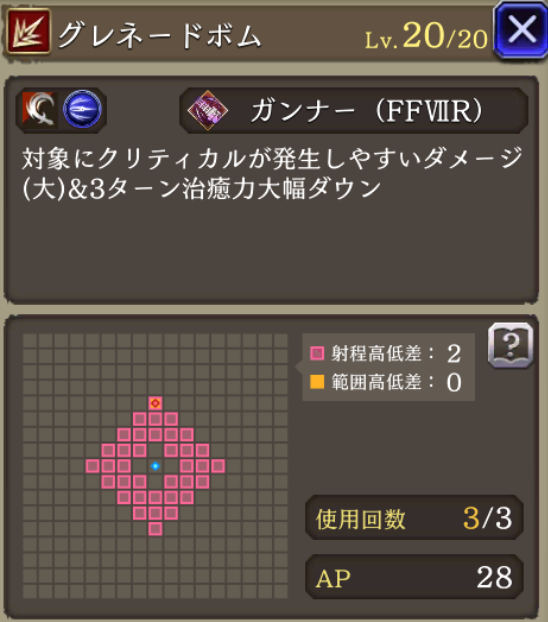Tap the pink 射程高低差 legend swatch
This screenshot has height=622, width=548.
(x=317, y=353)
